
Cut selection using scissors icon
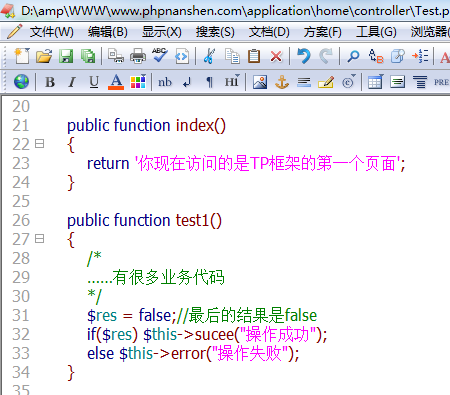tap(209, 56)
